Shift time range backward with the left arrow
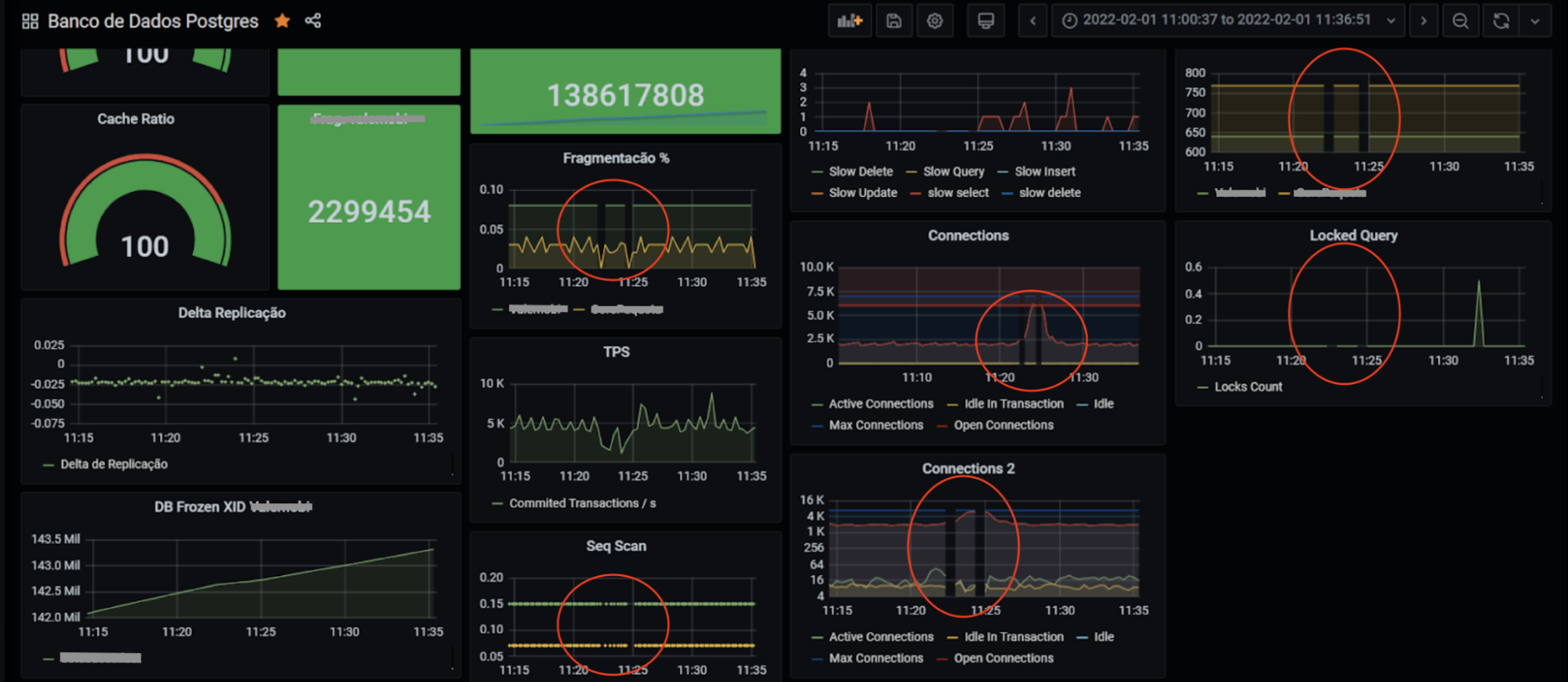Viewport: 1568px width, 682px height. tap(1033, 21)
